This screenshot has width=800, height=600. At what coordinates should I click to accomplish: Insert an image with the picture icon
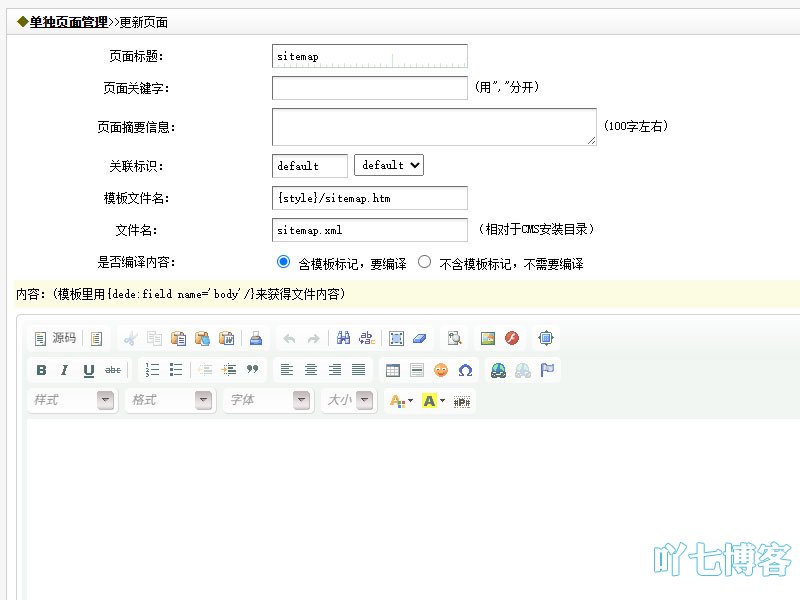coord(488,338)
